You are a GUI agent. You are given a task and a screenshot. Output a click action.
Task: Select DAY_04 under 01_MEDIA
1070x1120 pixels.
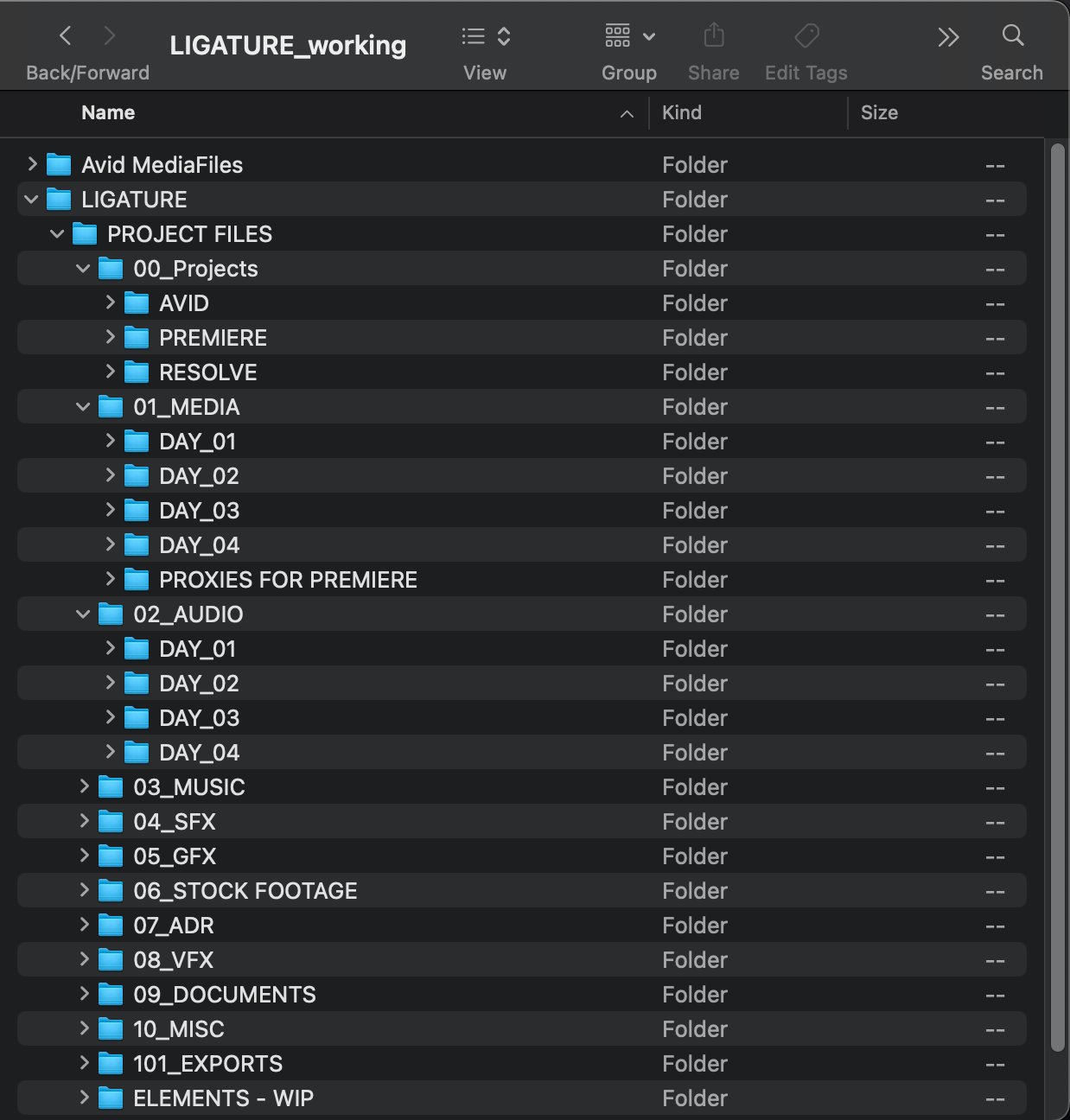click(521, 544)
